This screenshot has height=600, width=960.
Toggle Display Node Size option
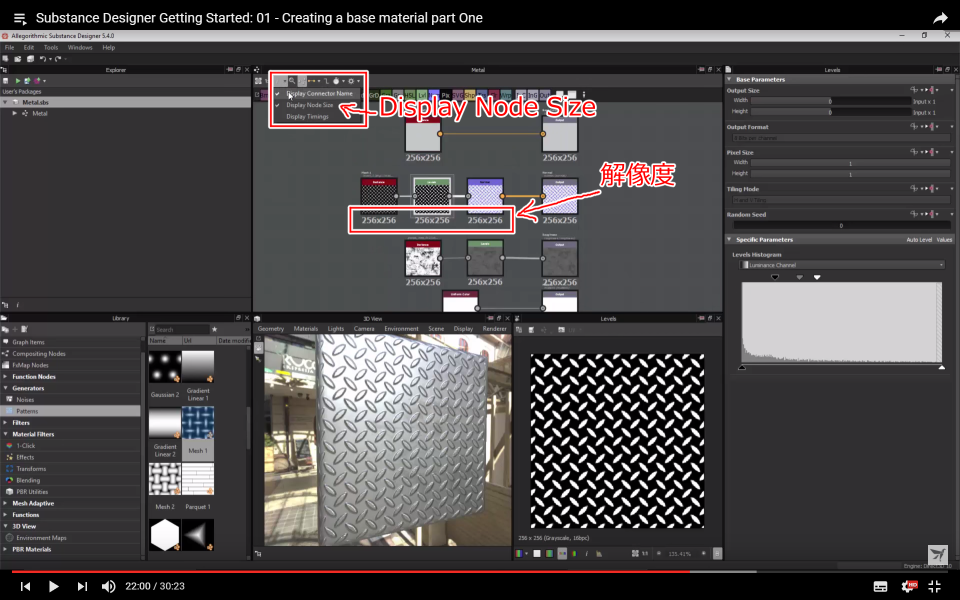tap(309, 105)
